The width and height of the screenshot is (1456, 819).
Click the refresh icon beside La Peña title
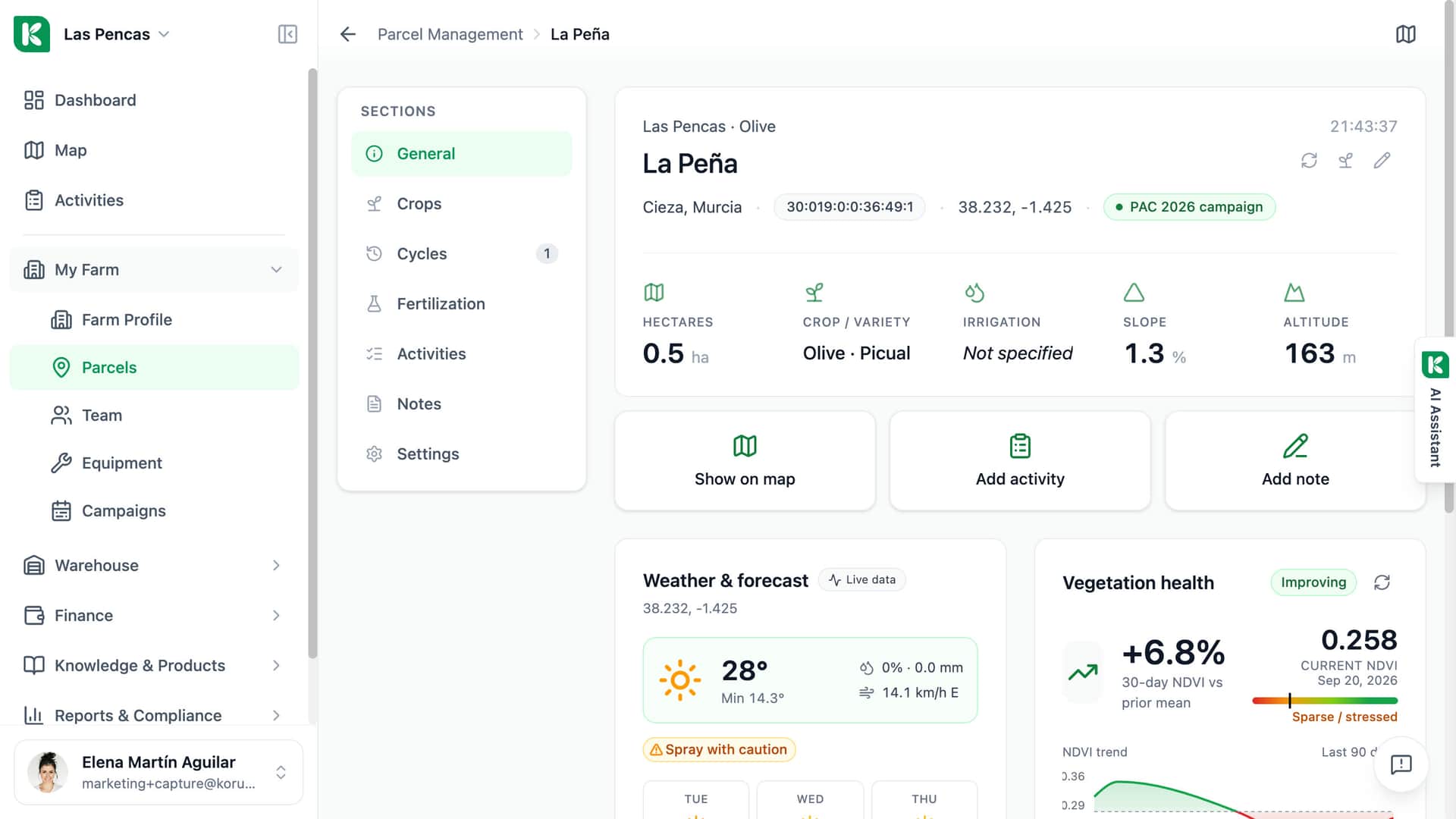pyautogui.click(x=1309, y=160)
